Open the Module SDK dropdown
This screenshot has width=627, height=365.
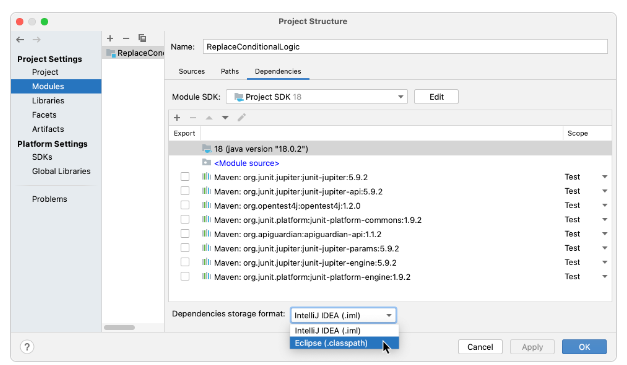pyautogui.click(x=317, y=97)
